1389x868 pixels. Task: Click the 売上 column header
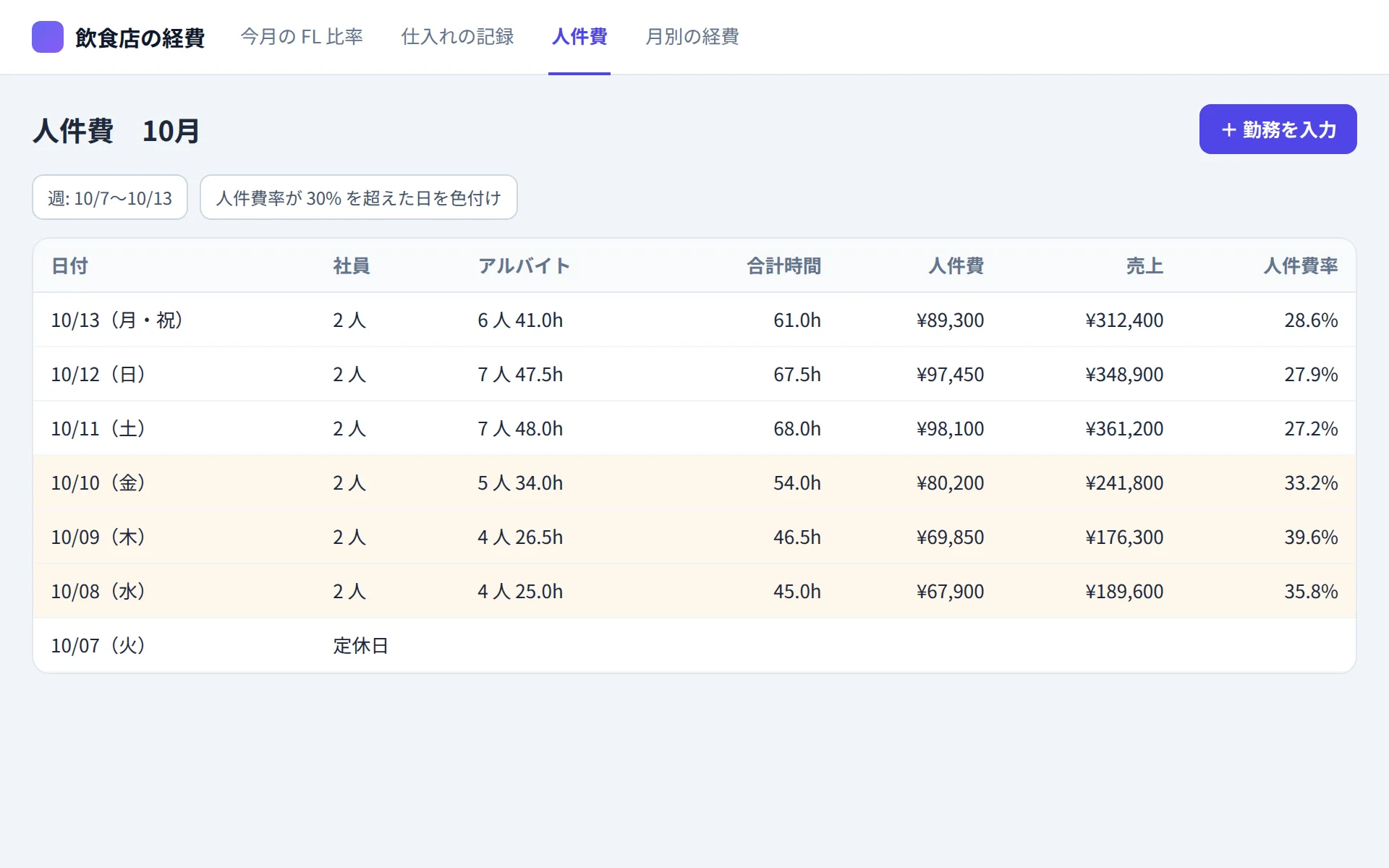click(1144, 266)
